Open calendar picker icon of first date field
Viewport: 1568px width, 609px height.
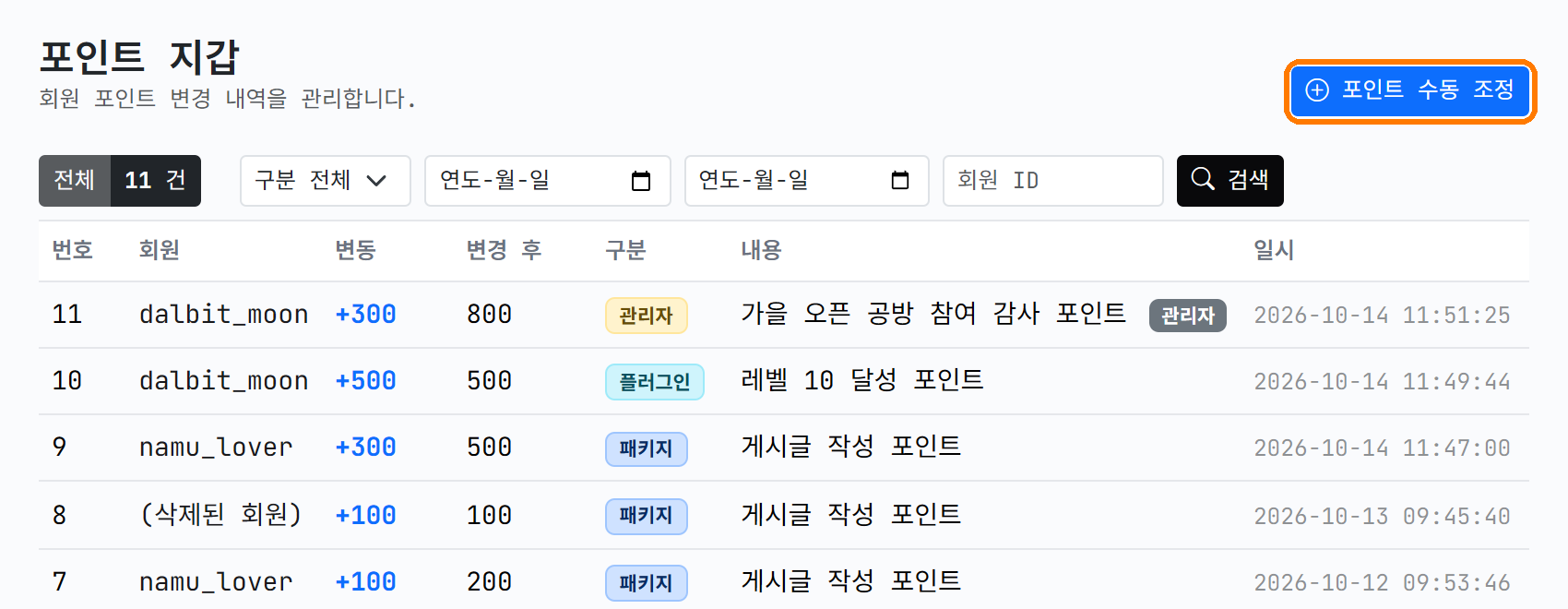641,181
